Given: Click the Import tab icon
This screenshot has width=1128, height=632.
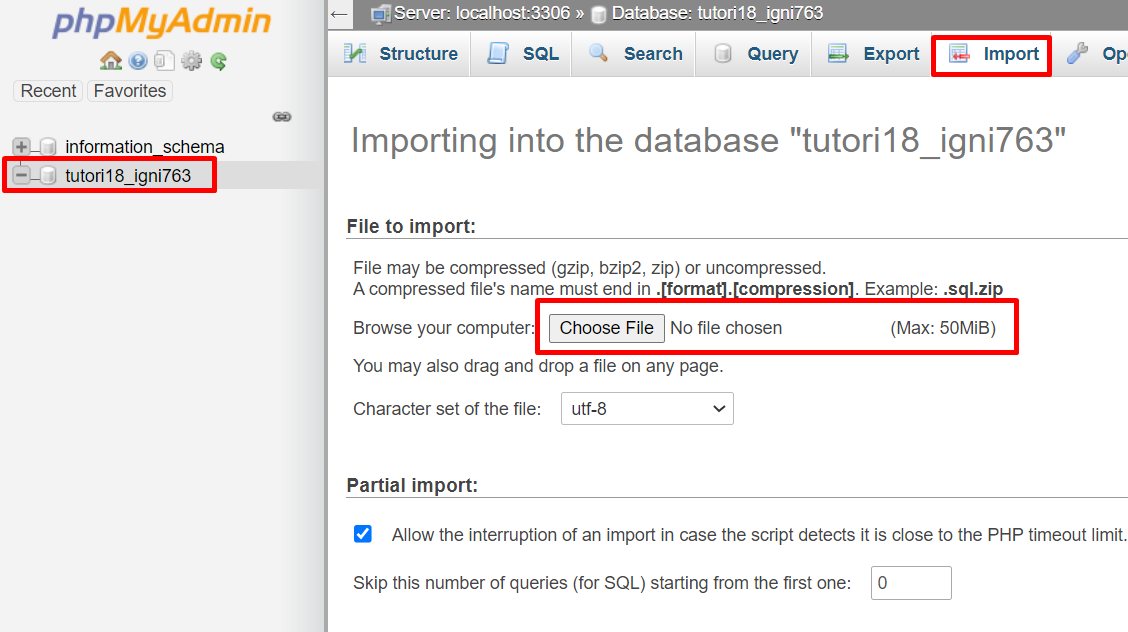Looking at the screenshot, I should tap(959, 54).
